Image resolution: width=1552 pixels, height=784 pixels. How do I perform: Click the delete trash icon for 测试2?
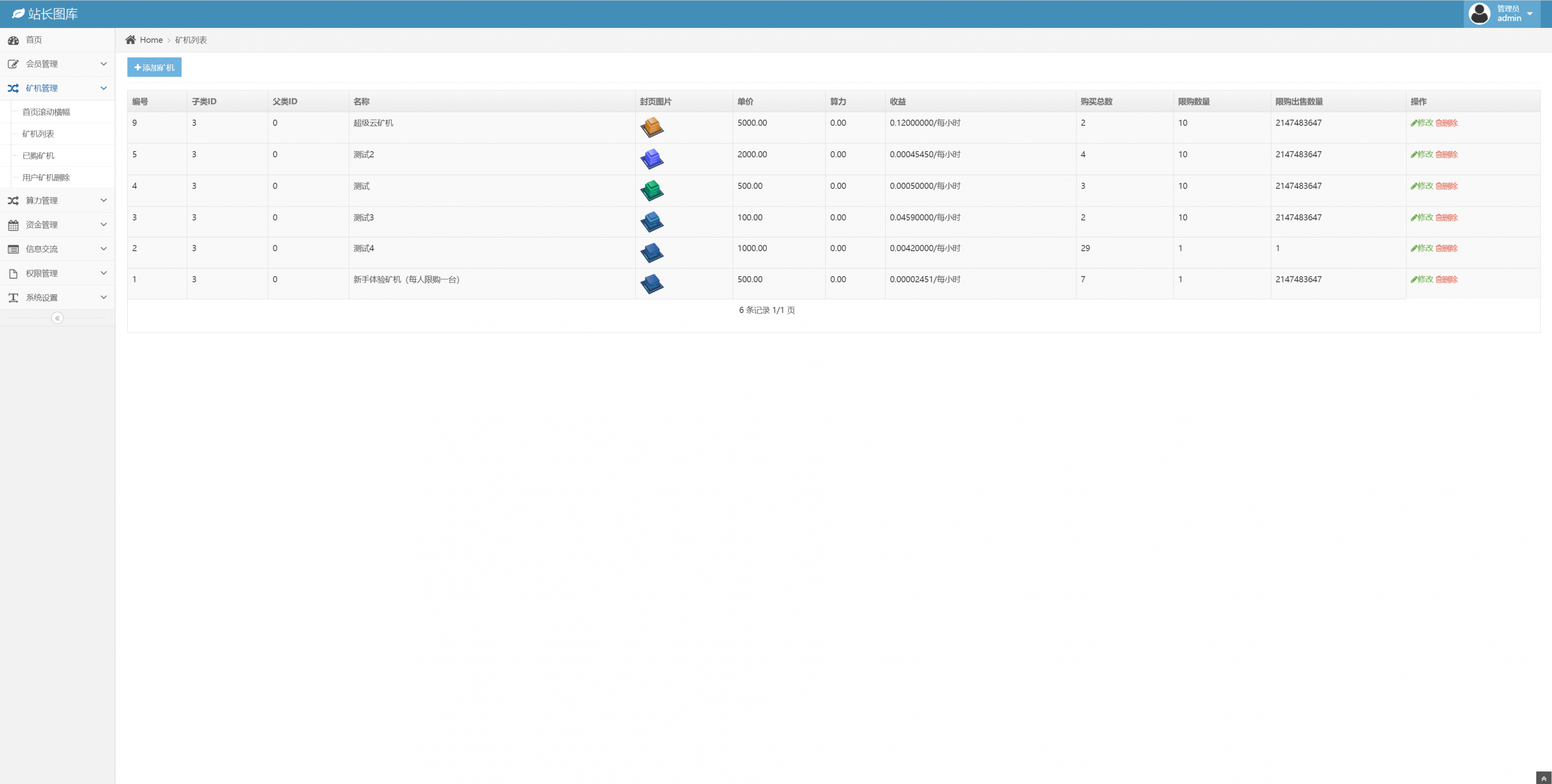(1438, 155)
